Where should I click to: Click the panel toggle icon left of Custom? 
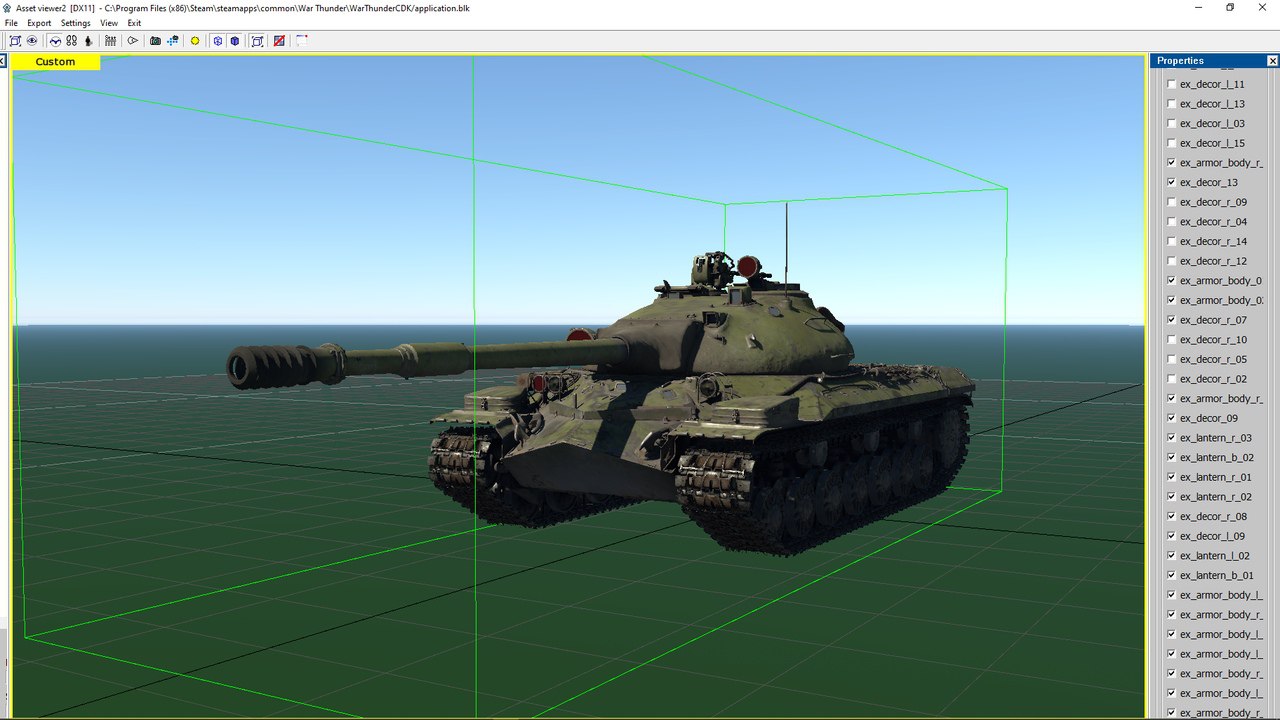pyautogui.click(x=4, y=61)
